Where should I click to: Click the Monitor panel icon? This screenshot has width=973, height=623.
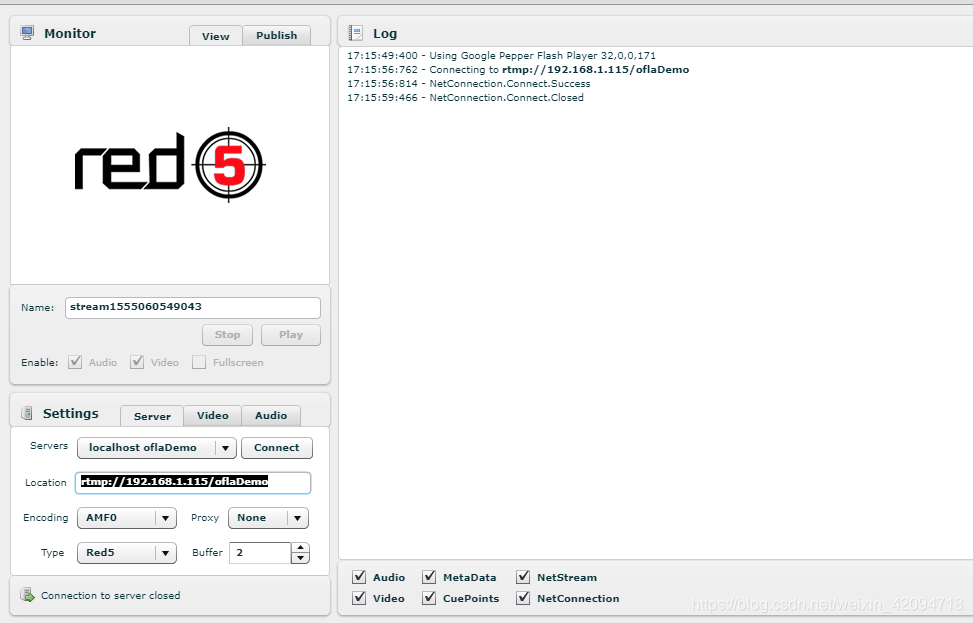27,33
